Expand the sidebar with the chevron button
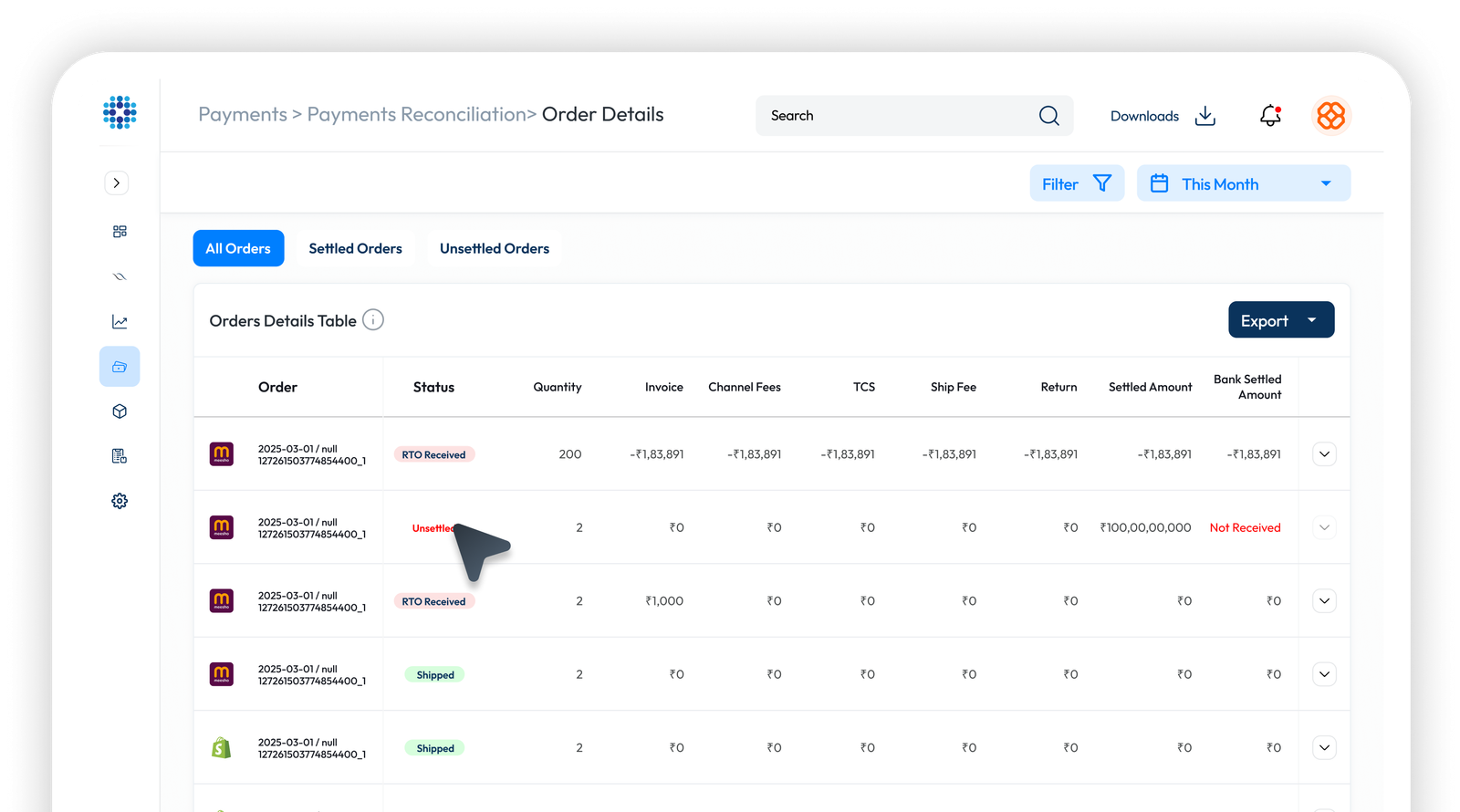 coord(117,182)
